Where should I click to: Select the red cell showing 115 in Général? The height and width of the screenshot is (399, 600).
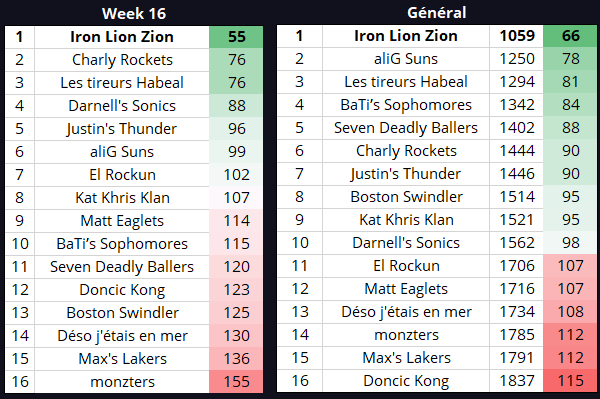click(x=570, y=381)
